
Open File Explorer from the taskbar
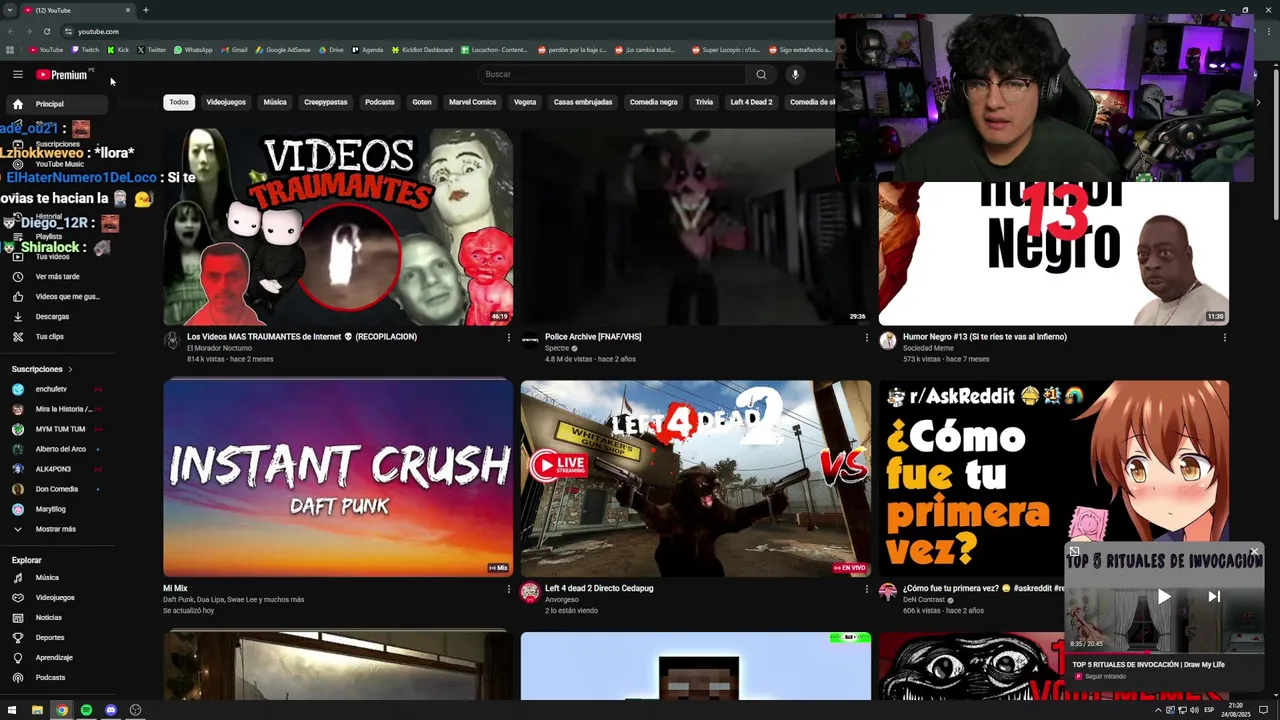pyautogui.click(x=37, y=710)
